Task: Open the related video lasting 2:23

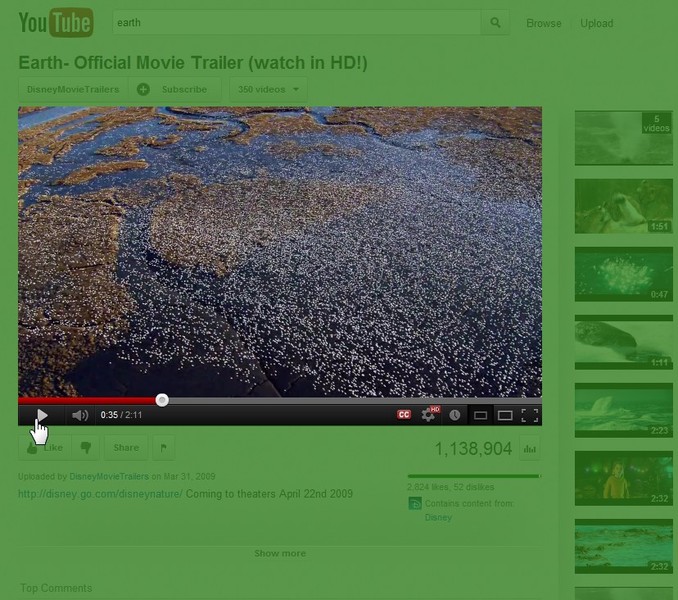Action: pos(624,410)
